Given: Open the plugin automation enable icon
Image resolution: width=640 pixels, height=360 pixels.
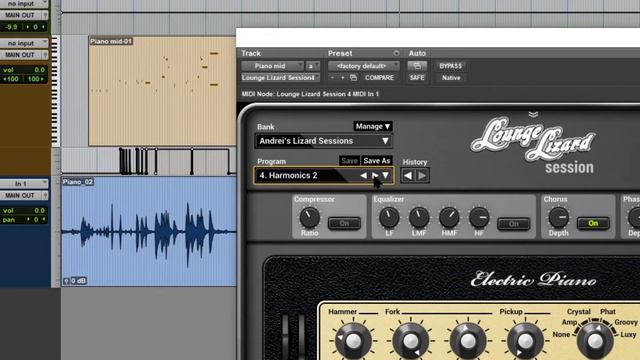Looking at the screenshot, I should (x=417, y=66).
